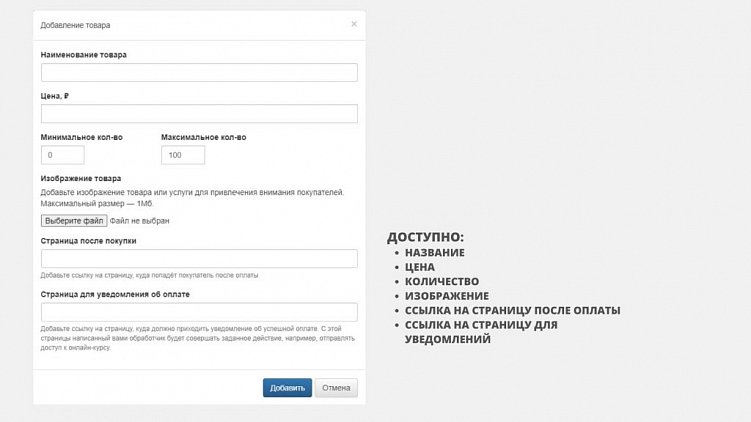This screenshot has height=422, width=751.
Task: Click the "Файл не выбран" text
Action: [x=140, y=221]
